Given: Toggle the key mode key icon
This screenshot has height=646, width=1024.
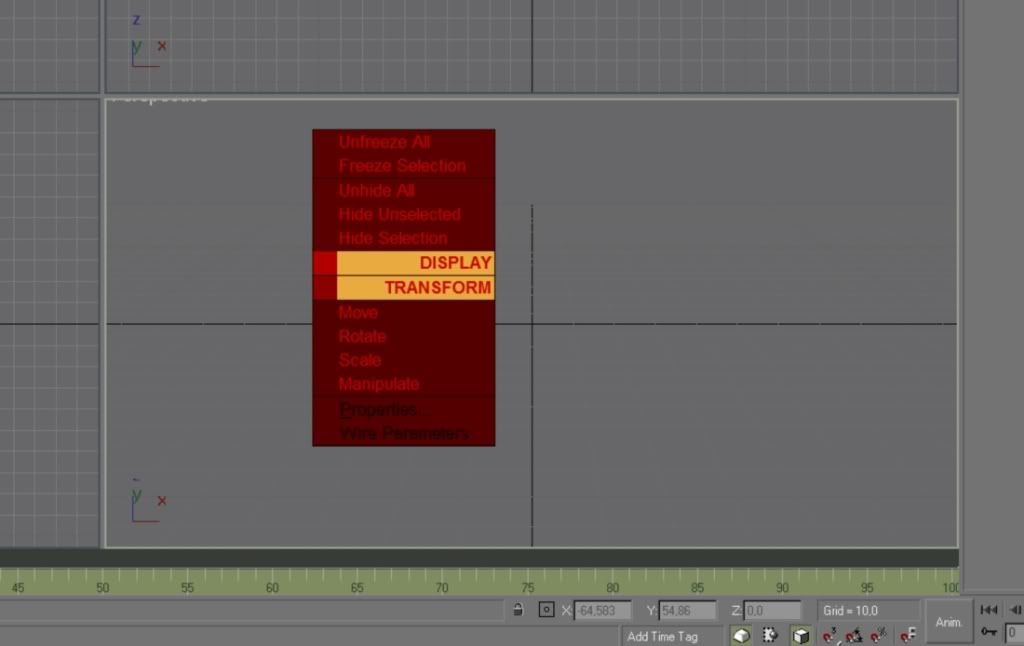Looking at the screenshot, I should (x=989, y=632).
